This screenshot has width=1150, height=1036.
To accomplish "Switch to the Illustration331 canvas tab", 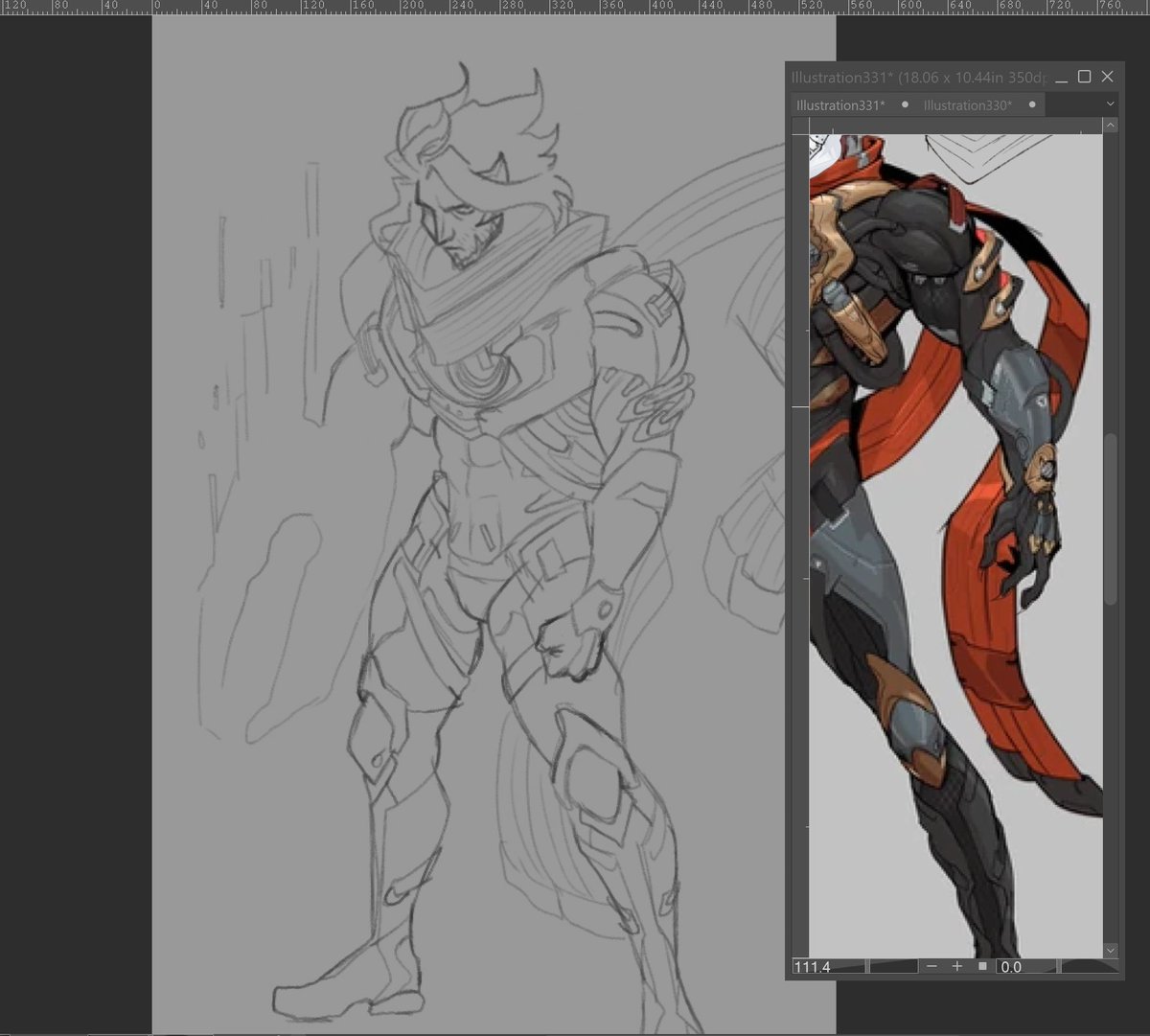I will click(840, 105).
